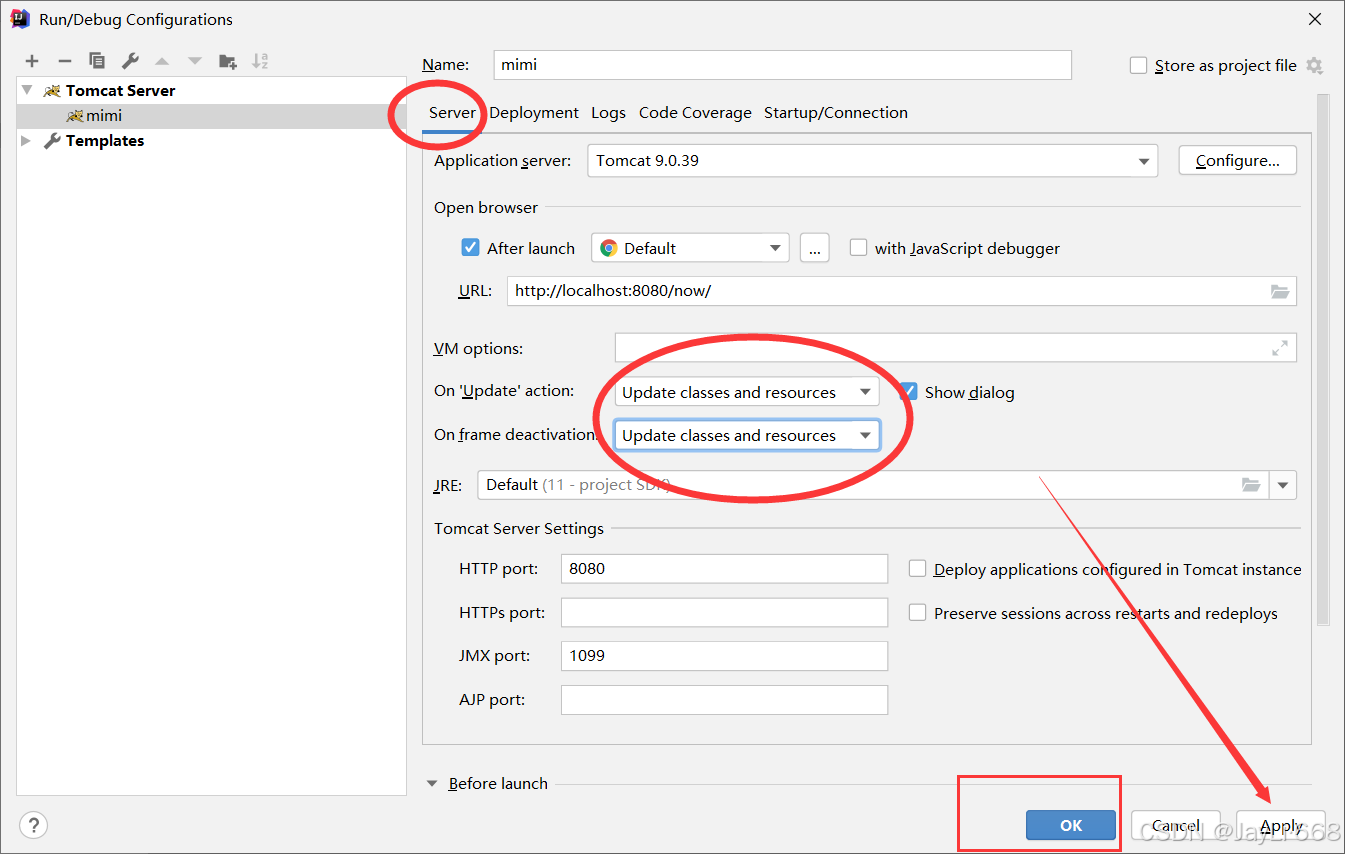Open the Default browser dropdown
Viewport: 1345px width, 854px height.
click(690, 248)
